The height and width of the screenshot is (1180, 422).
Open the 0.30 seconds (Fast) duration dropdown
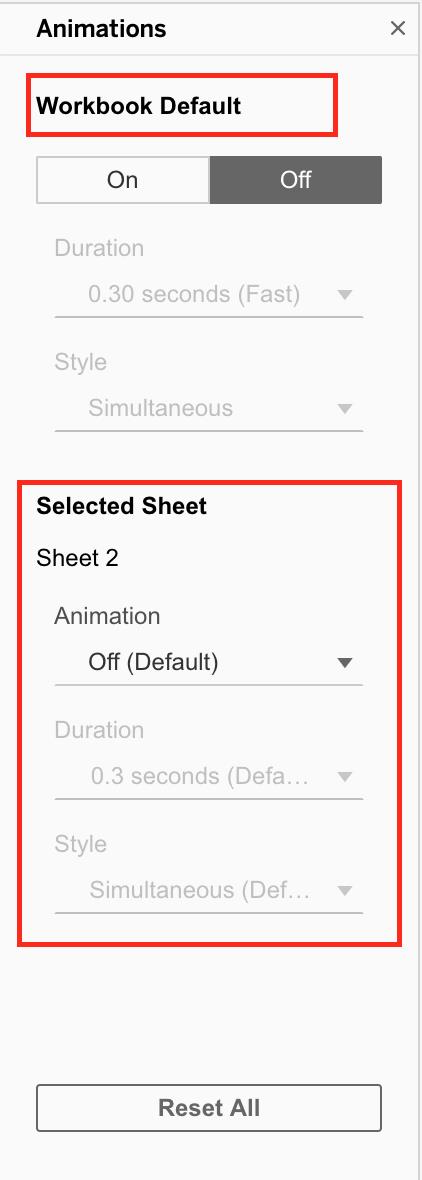coord(208,294)
